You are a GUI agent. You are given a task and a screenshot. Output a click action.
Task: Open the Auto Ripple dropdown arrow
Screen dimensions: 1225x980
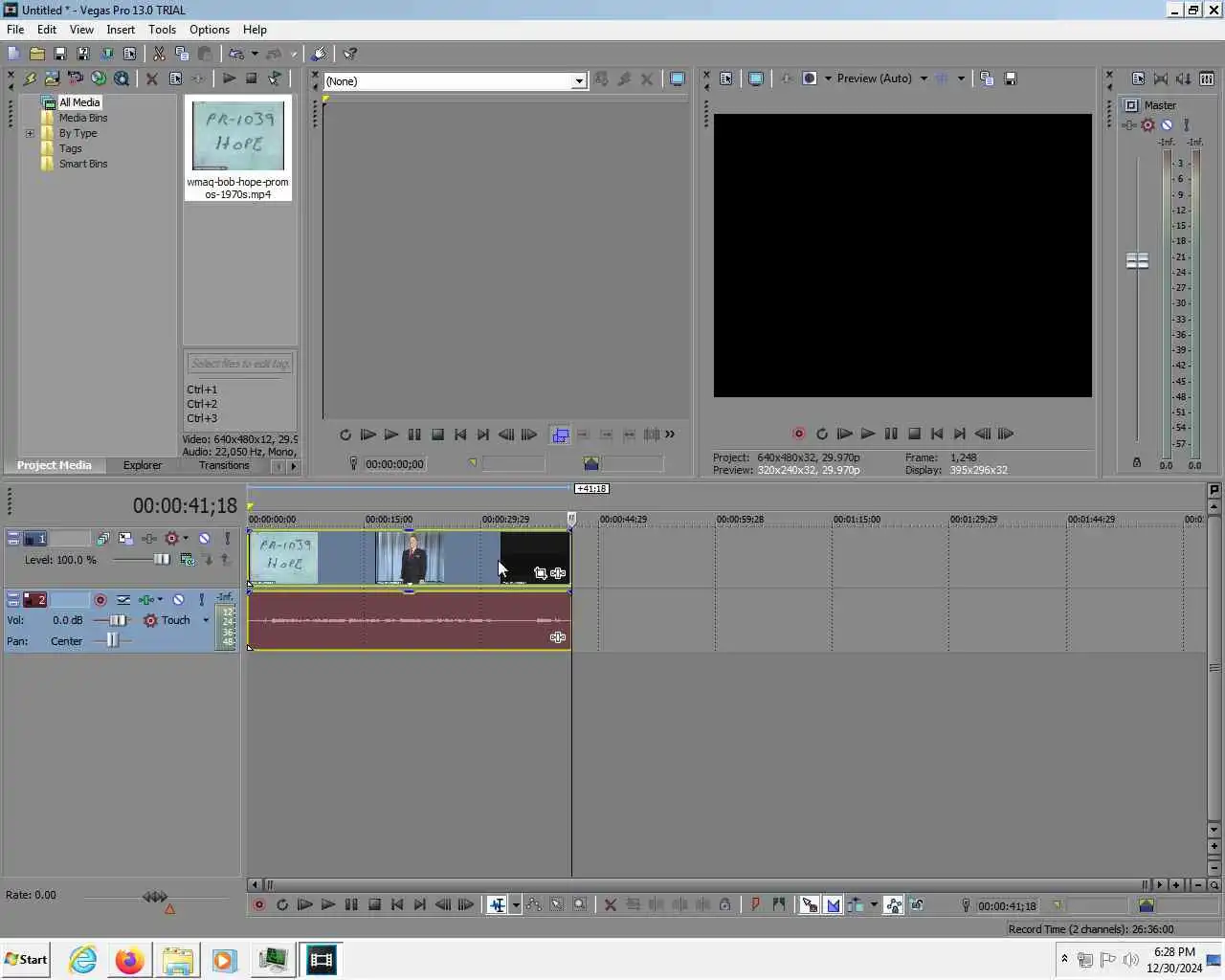pos(874,904)
